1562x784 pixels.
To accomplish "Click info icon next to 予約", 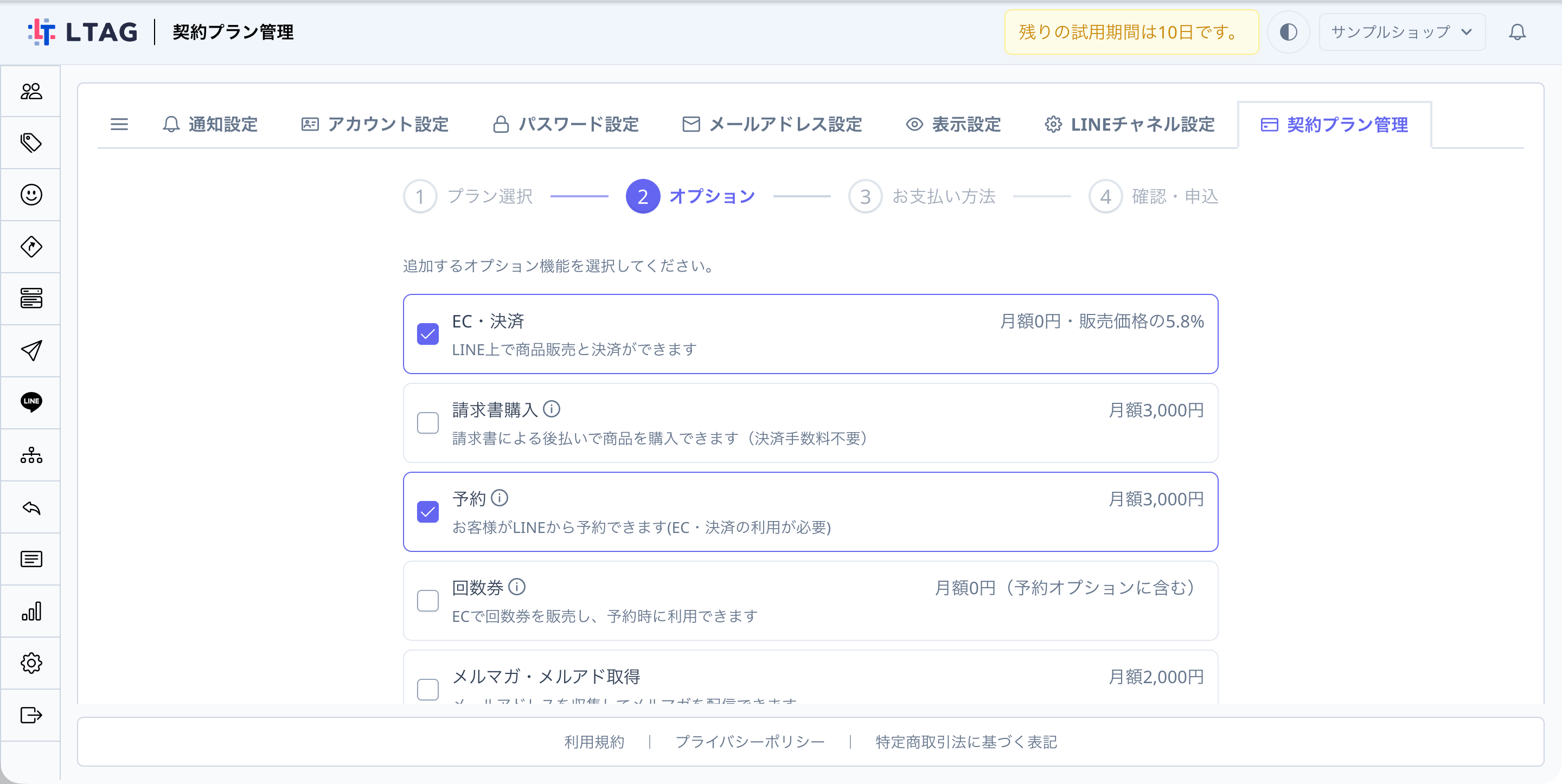I will click(499, 498).
